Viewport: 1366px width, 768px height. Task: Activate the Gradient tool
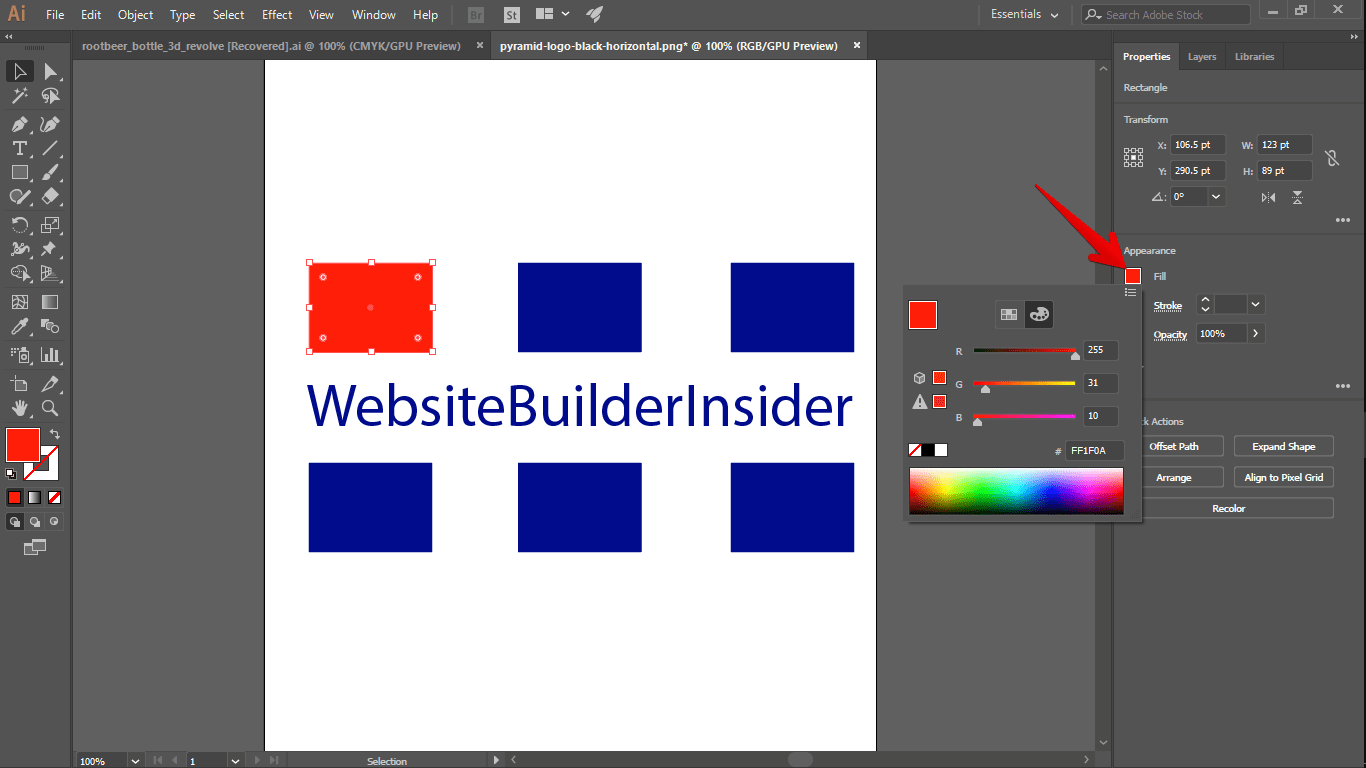(50, 302)
